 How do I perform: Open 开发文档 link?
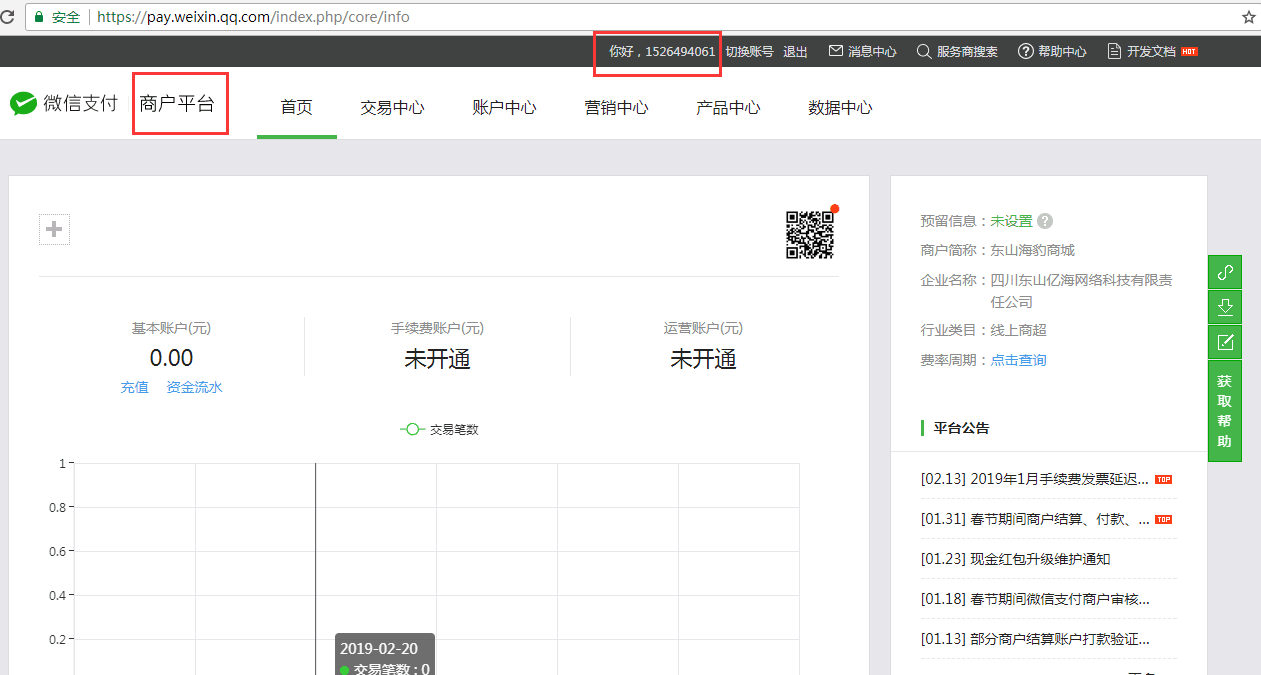pyautogui.click(x=1151, y=51)
